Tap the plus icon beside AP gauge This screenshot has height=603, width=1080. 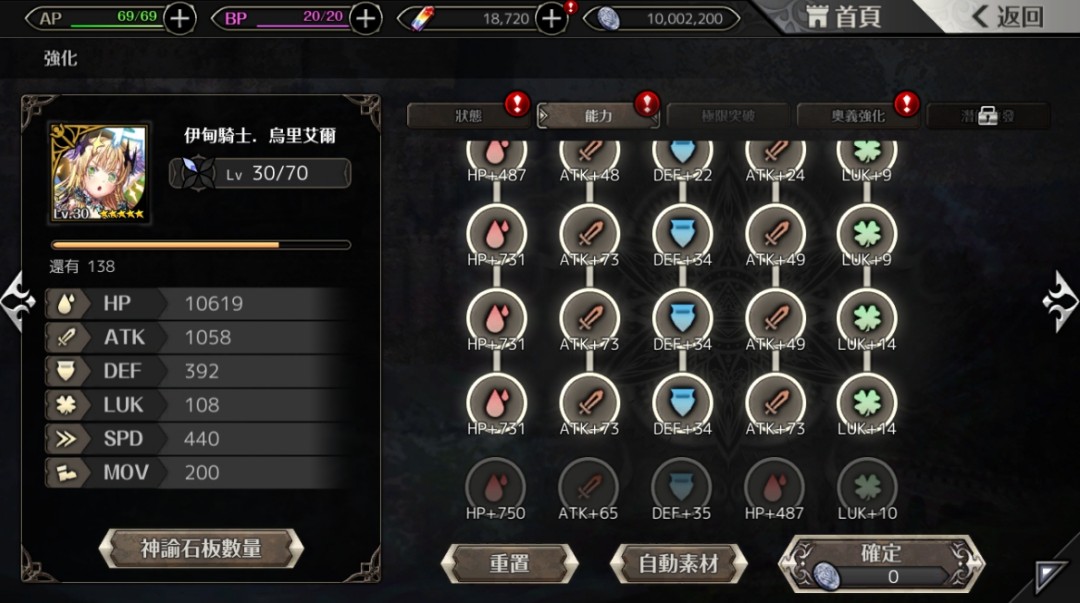click(x=180, y=19)
